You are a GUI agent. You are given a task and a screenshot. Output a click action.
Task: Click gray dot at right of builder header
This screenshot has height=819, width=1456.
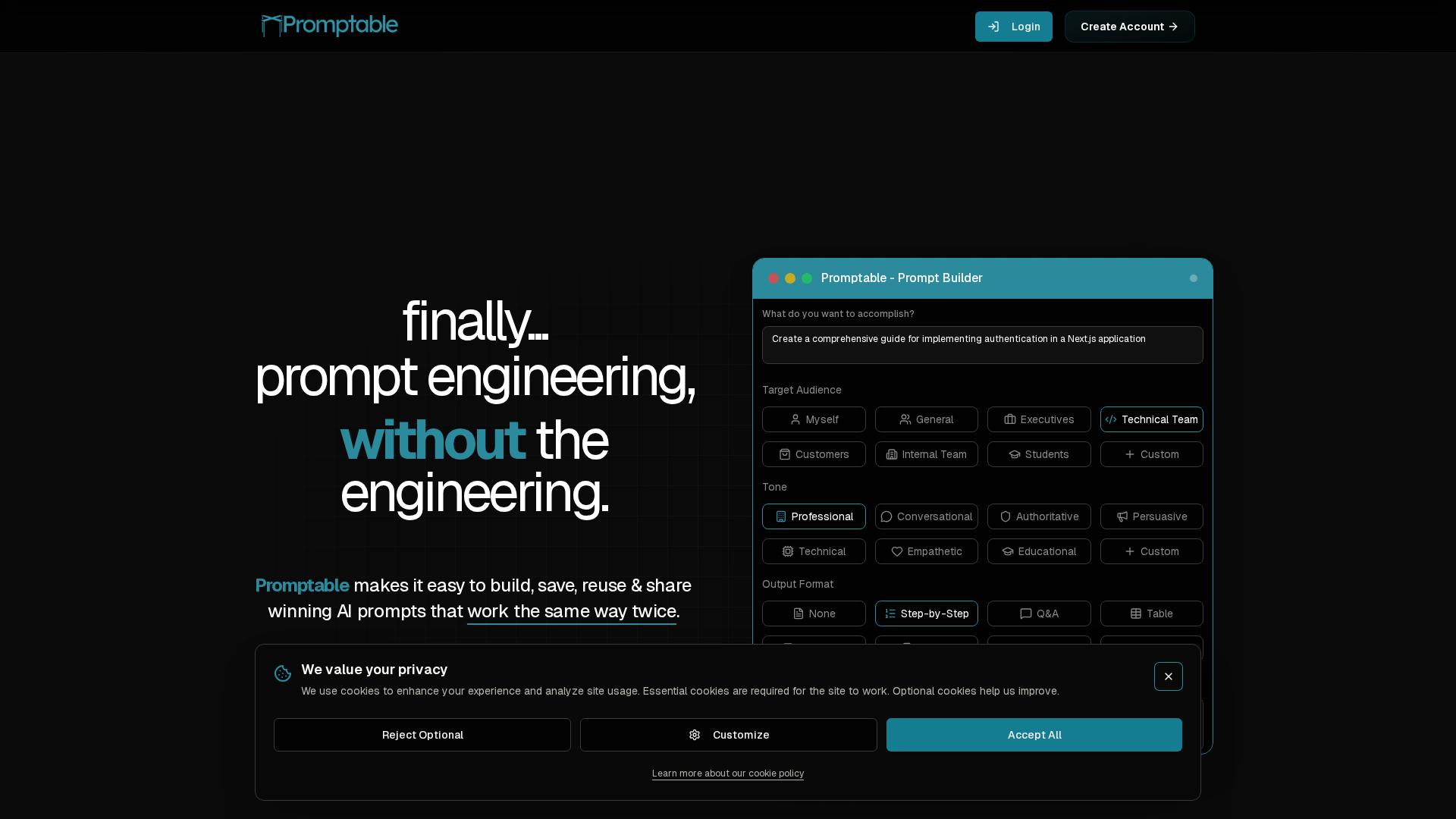[1194, 278]
